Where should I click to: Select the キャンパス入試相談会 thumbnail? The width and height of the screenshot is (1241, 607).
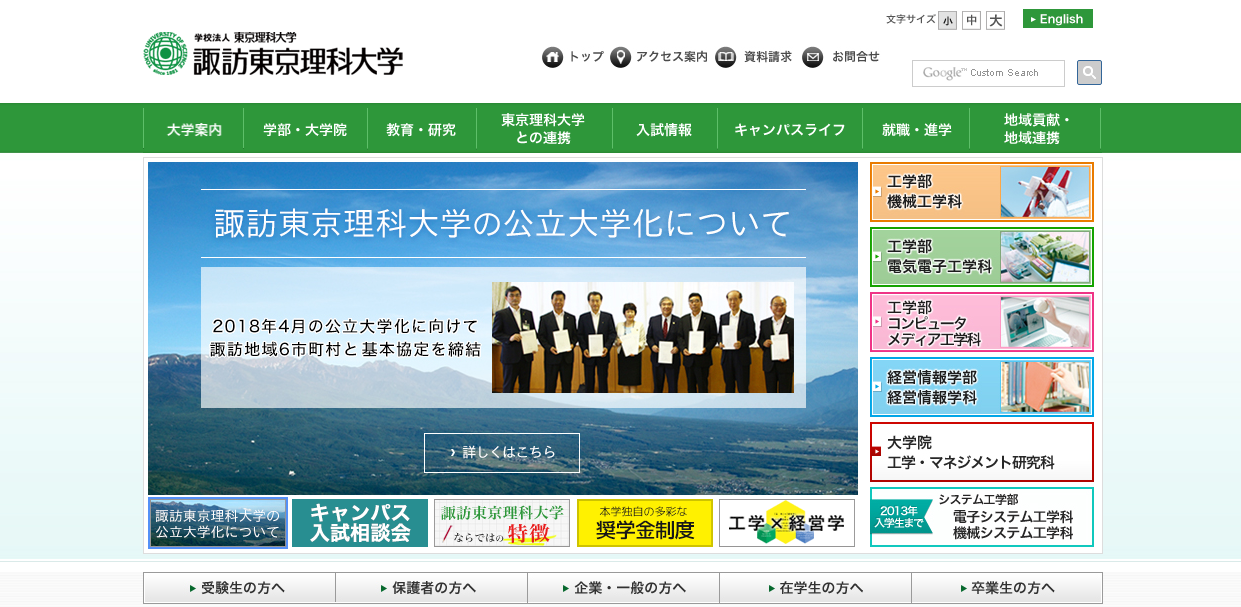click(360, 523)
